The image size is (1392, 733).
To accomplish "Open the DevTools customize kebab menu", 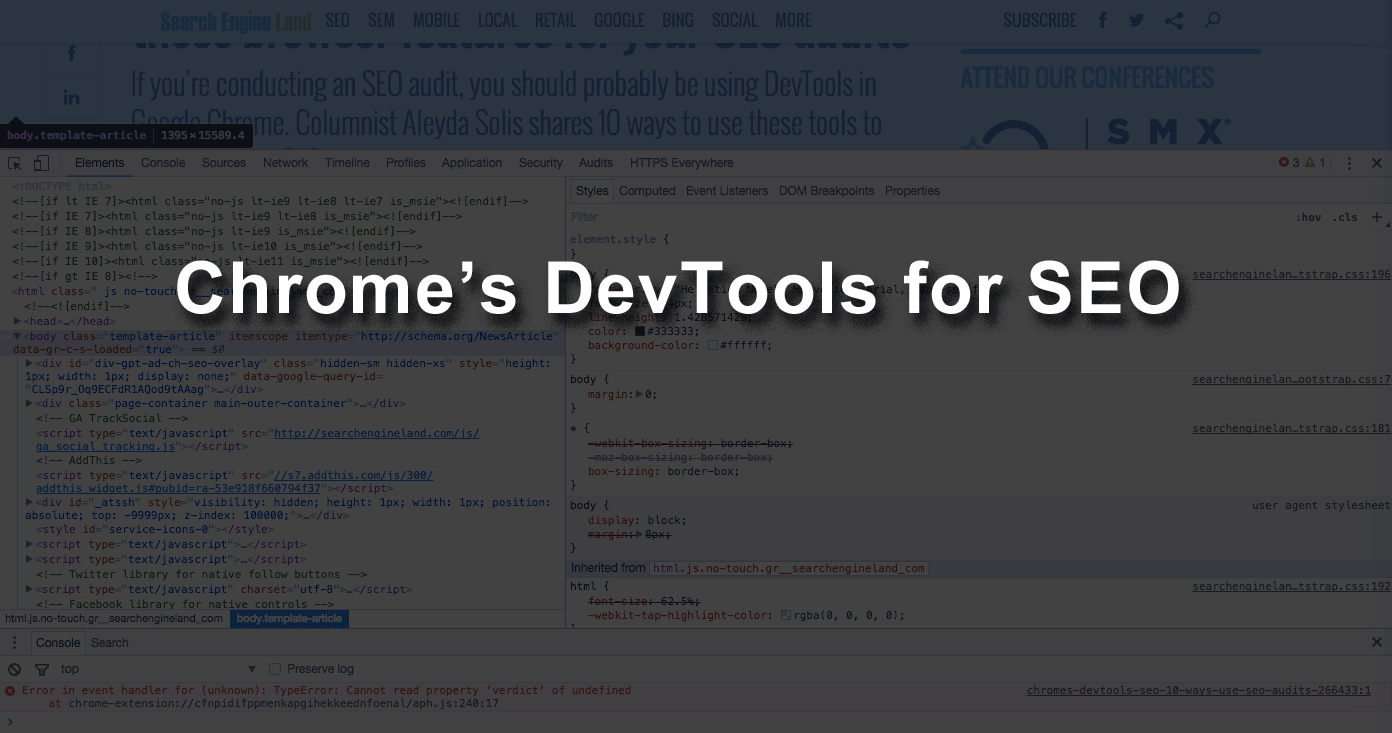I will 1349,163.
